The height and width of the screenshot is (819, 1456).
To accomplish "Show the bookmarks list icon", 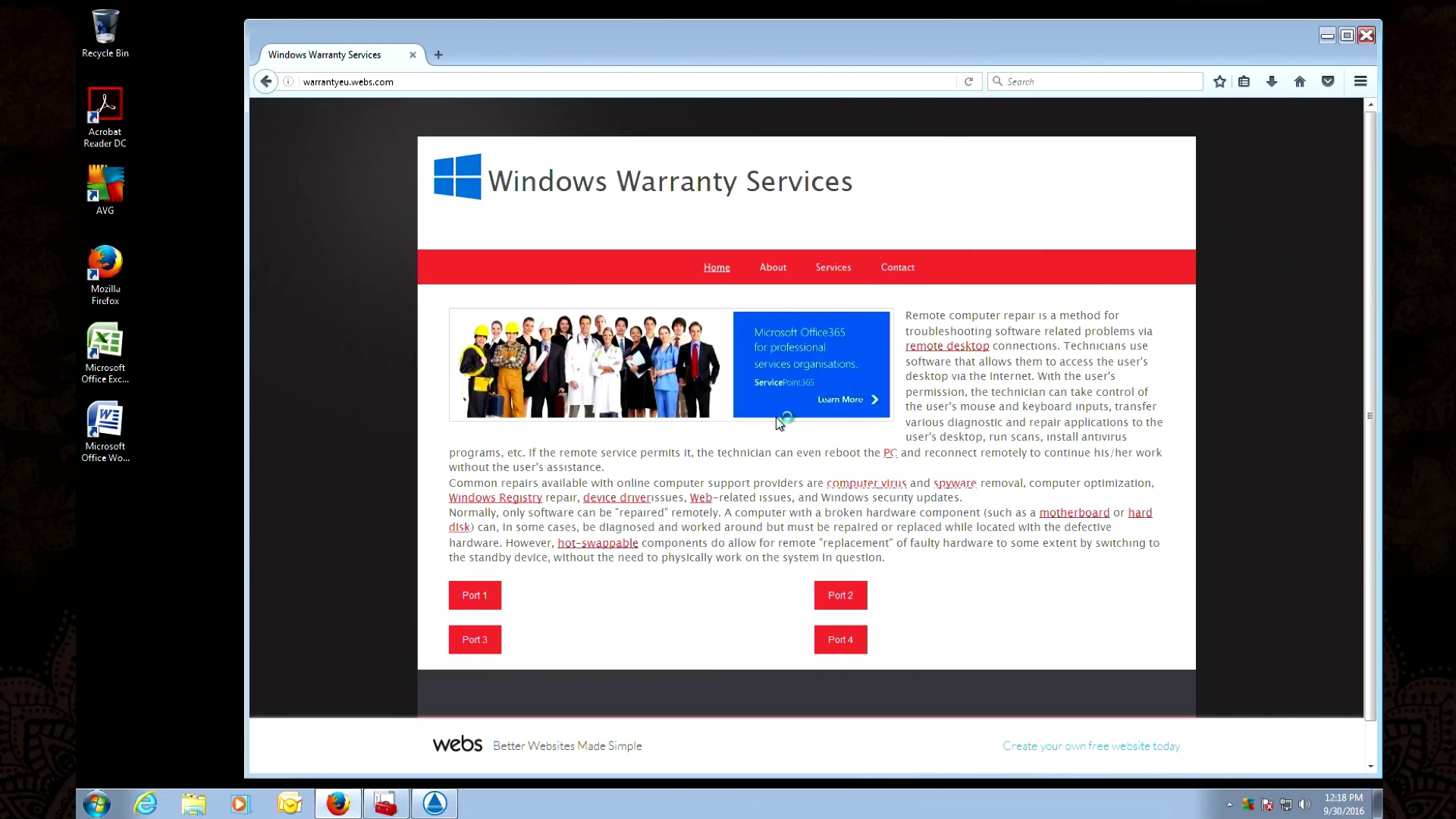I will (1244, 81).
